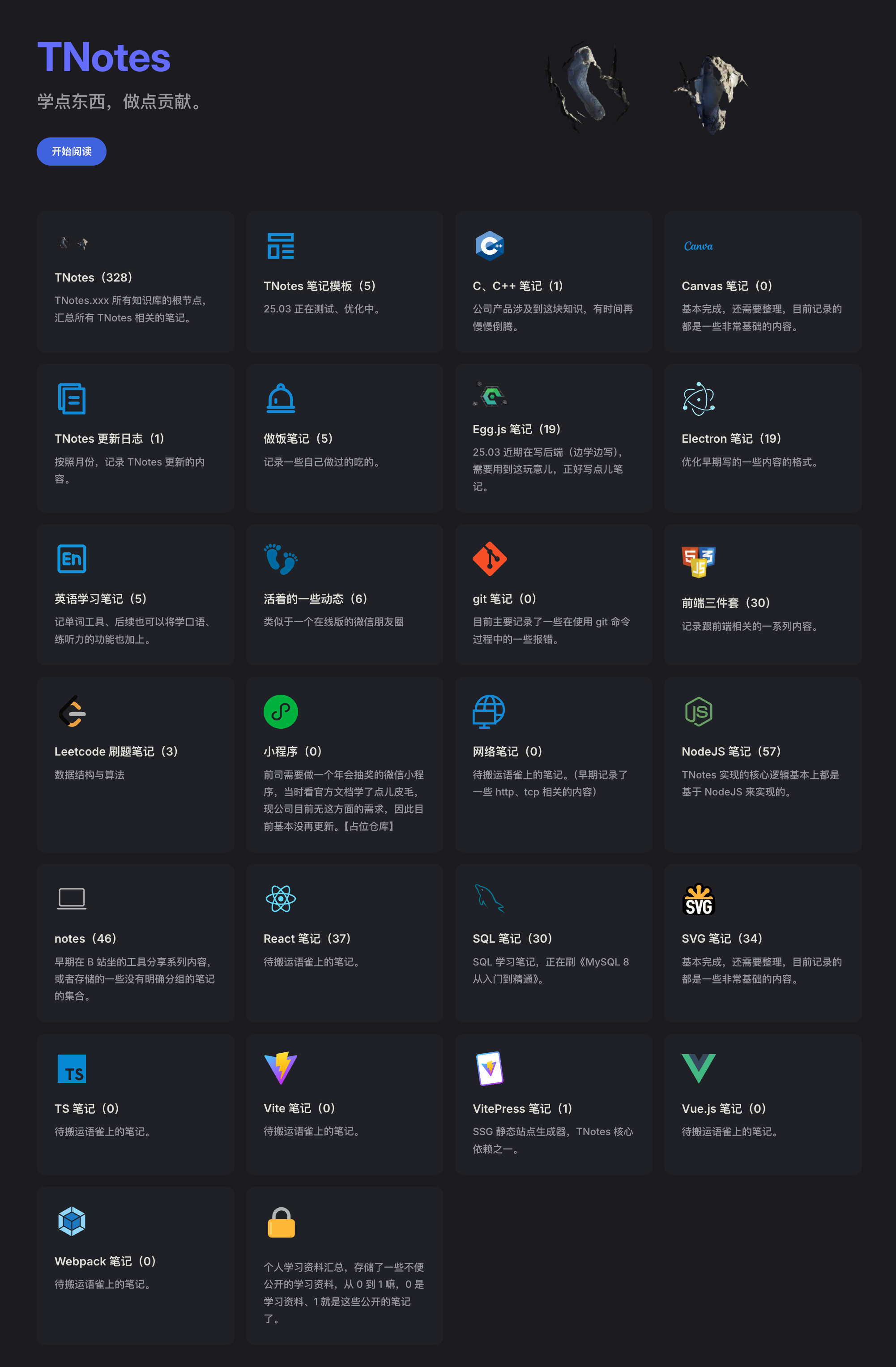Screen dimensions: 896x1367
Task: Click the TypeScript TS icon
Action: [72, 1068]
